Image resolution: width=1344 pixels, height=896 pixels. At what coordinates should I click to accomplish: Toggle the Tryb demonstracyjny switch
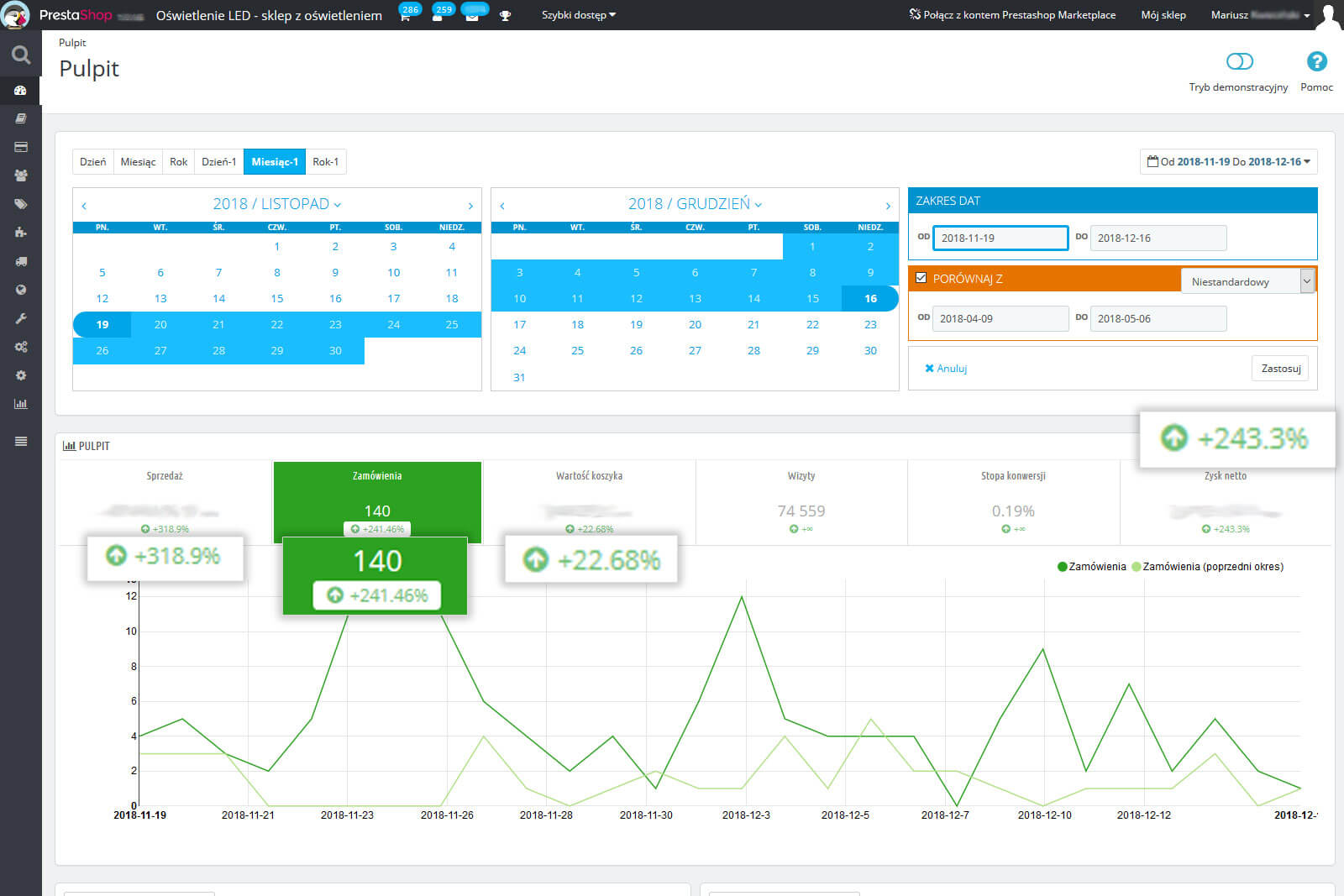click(1239, 61)
